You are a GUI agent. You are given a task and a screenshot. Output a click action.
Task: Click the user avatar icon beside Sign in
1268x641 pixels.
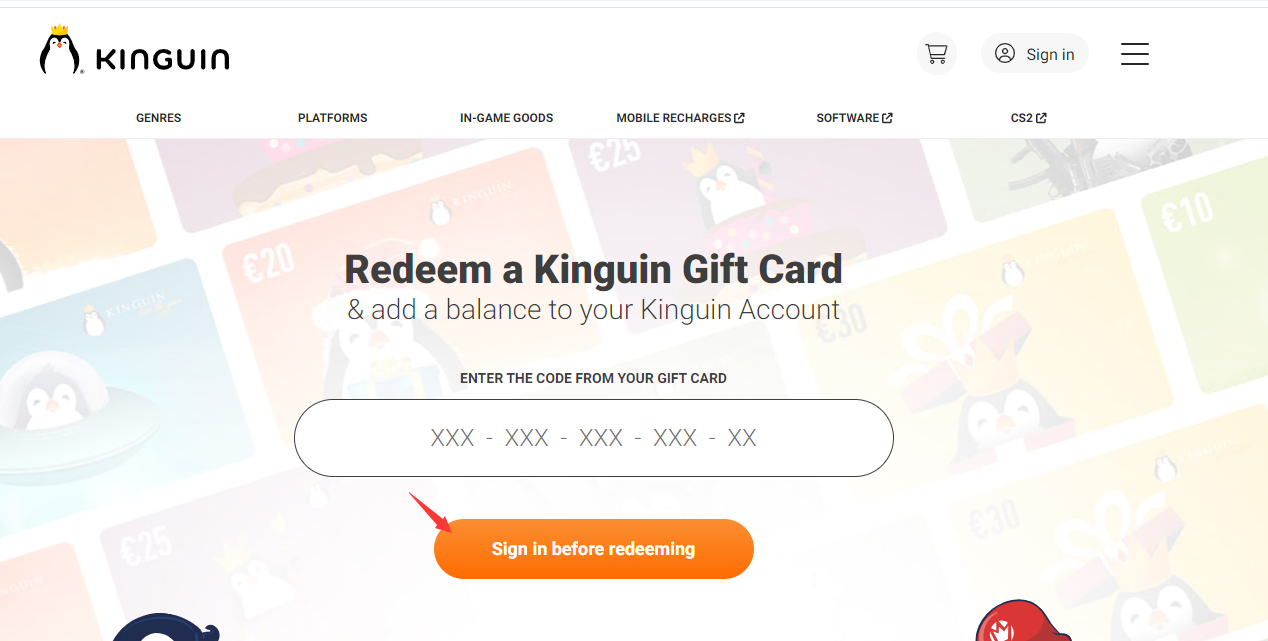coord(1005,54)
